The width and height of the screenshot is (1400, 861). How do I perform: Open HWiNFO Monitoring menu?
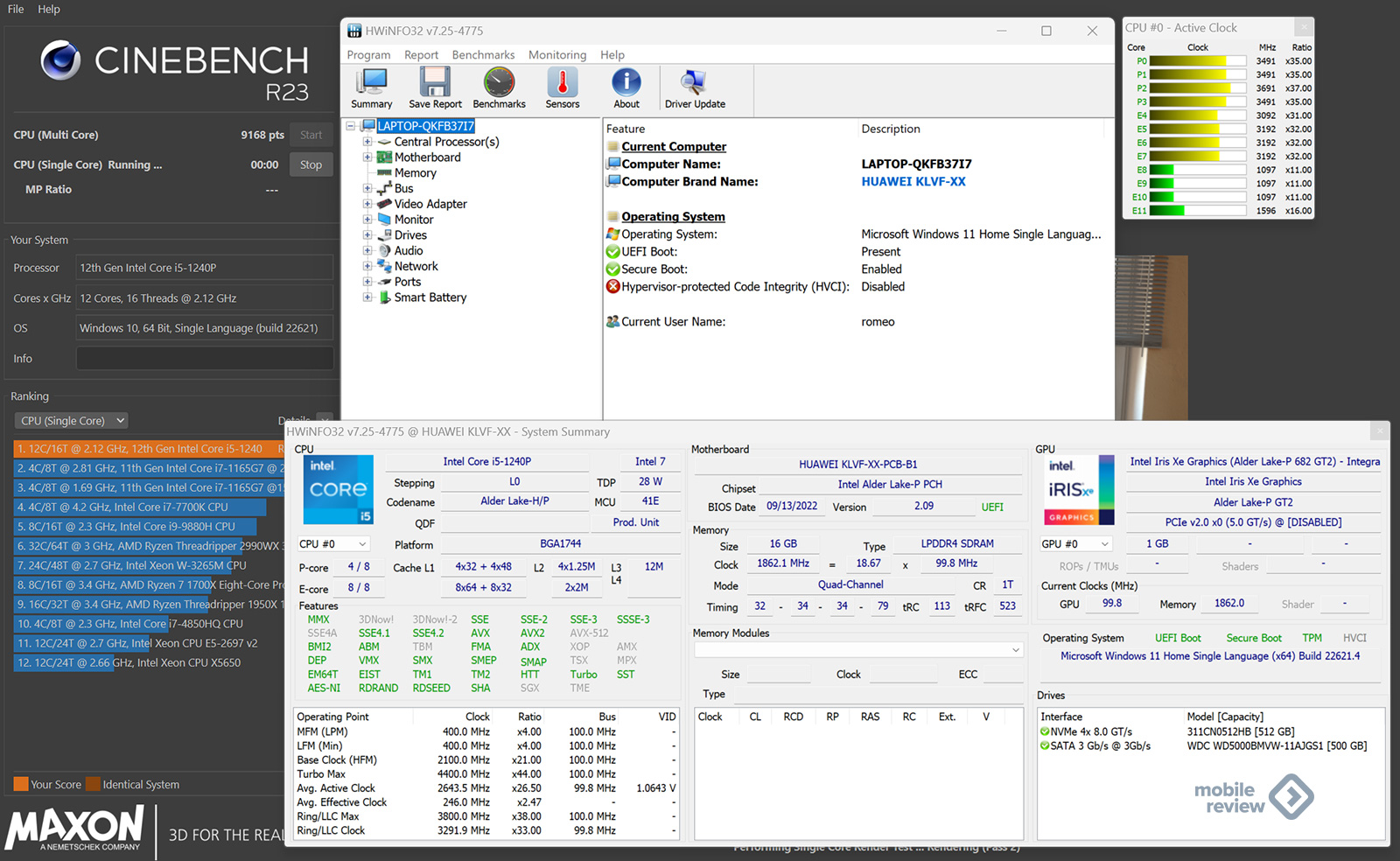tap(557, 54)
